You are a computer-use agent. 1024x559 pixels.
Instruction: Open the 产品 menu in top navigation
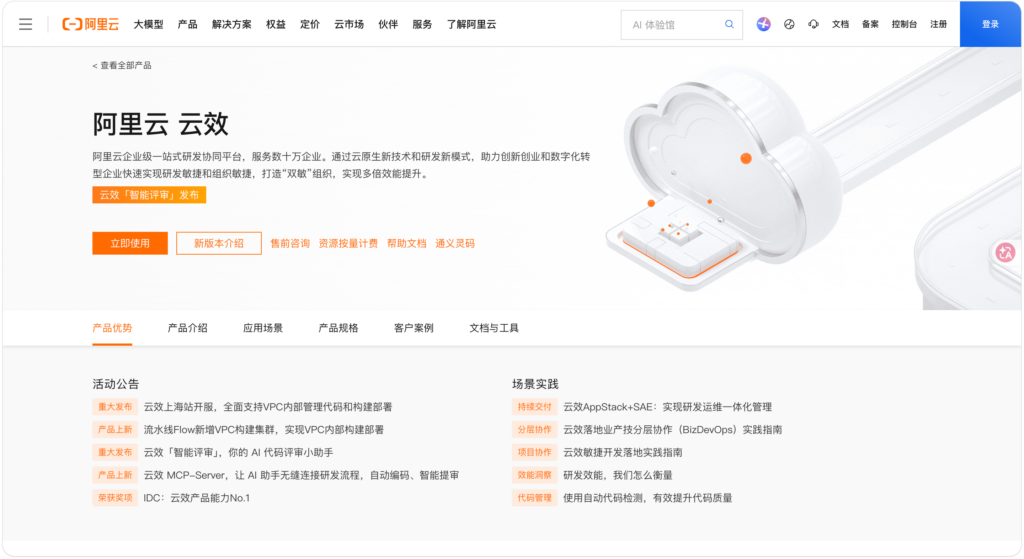(187, 24)
